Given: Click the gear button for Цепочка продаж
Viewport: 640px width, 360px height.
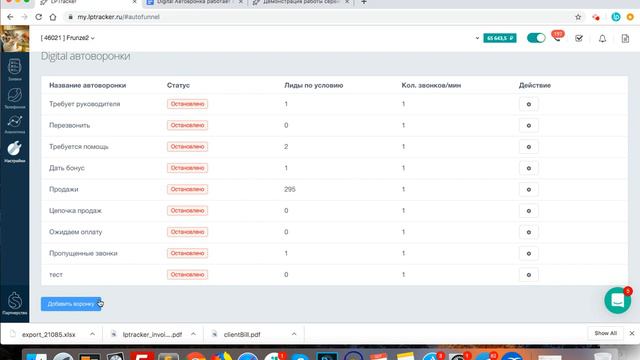Looking at the screenshot, I should (x=529, y=211).
